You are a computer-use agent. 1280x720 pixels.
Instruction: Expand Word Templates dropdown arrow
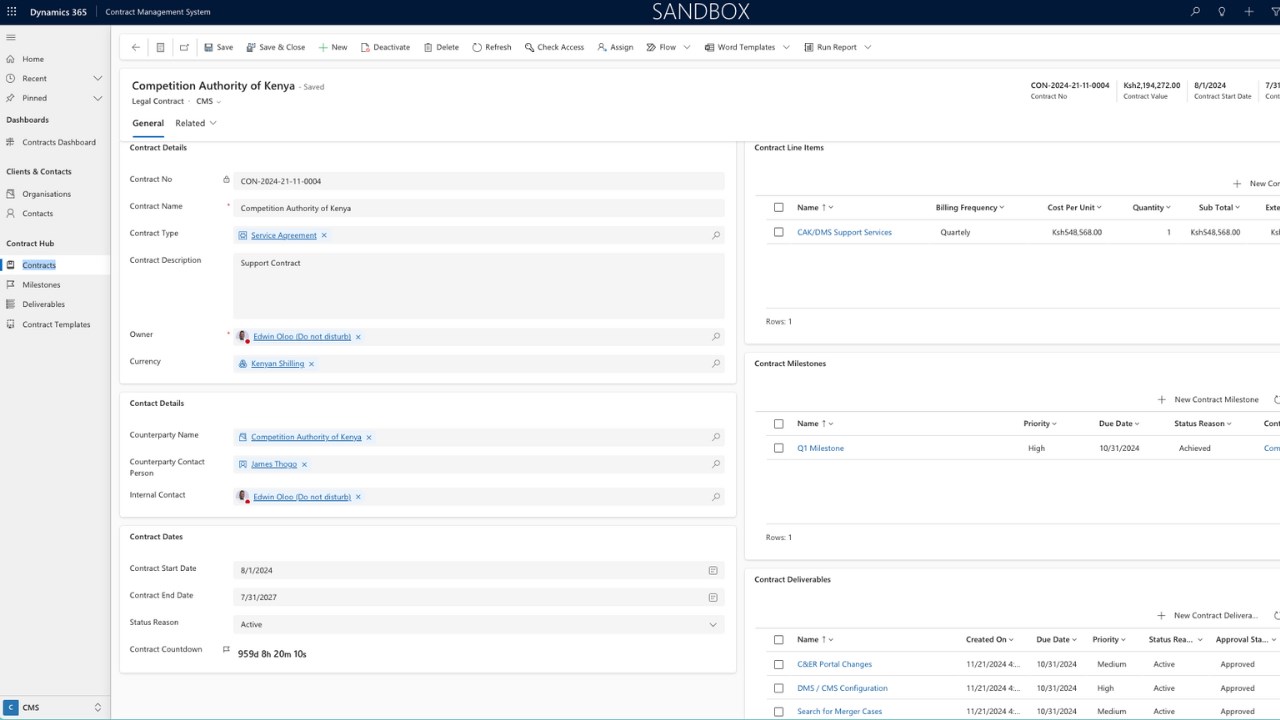786,47
